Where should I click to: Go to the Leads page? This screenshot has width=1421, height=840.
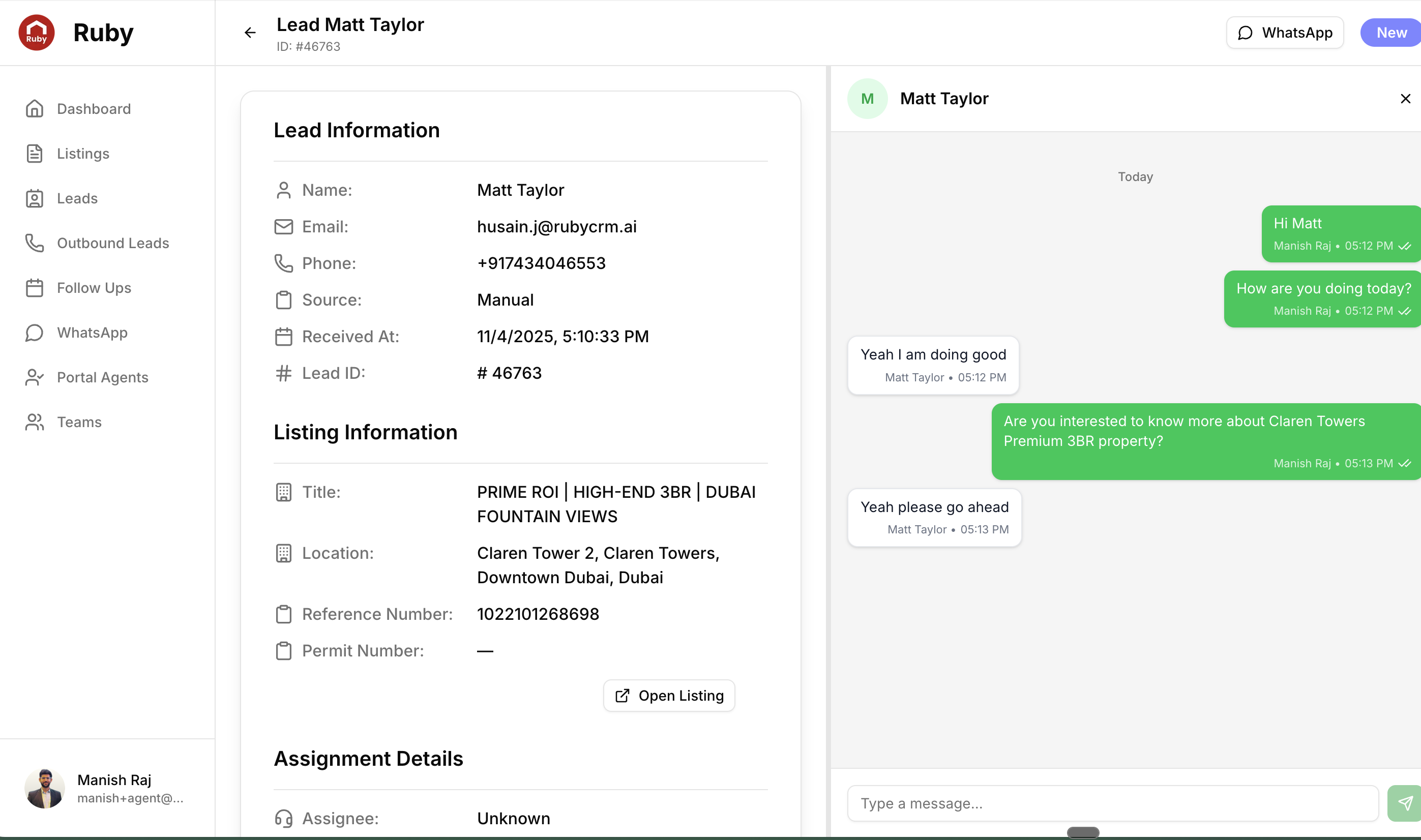[x=77, y=198]
